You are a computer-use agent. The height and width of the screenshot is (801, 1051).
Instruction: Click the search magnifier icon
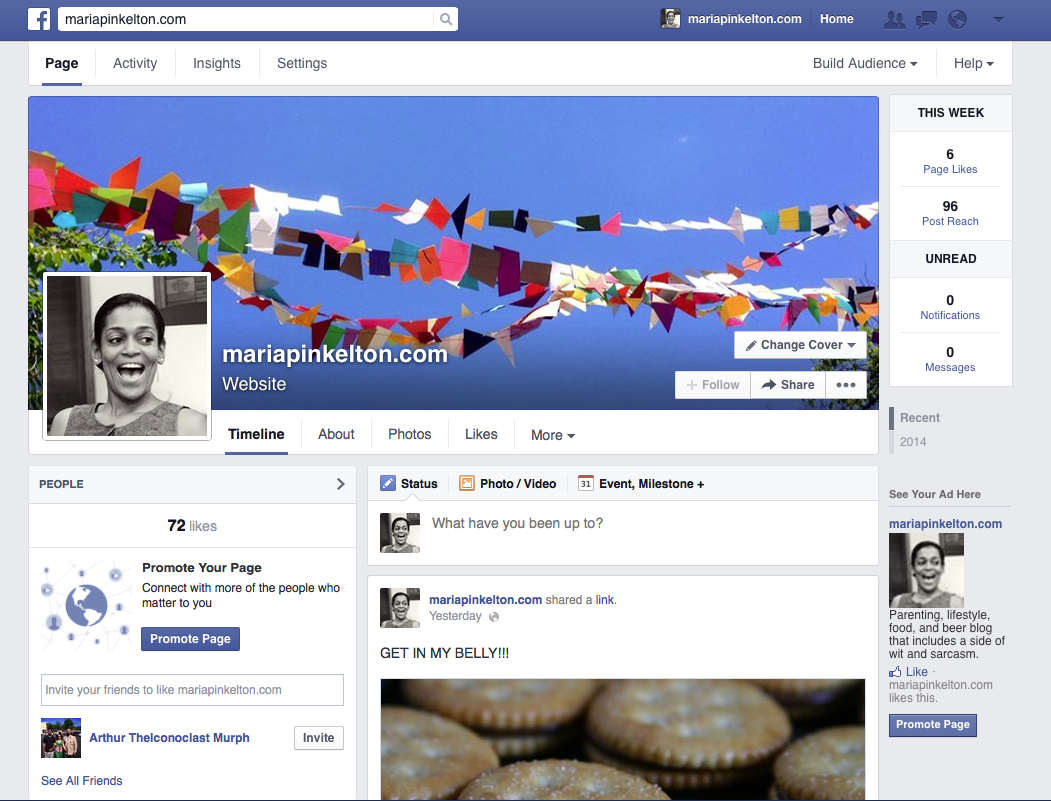(x=445, y=19)
